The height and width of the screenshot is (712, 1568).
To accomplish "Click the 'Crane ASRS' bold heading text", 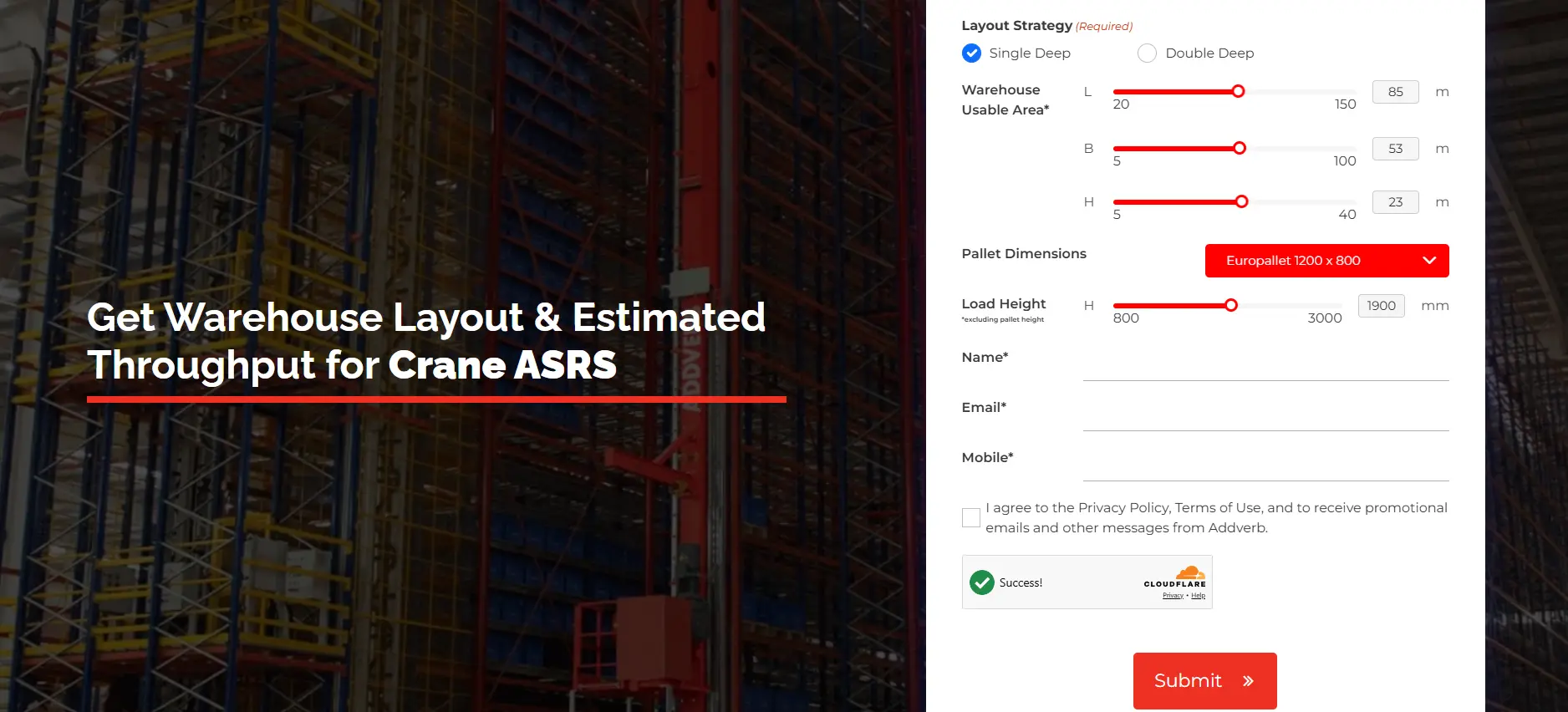I will click(502, 365).
